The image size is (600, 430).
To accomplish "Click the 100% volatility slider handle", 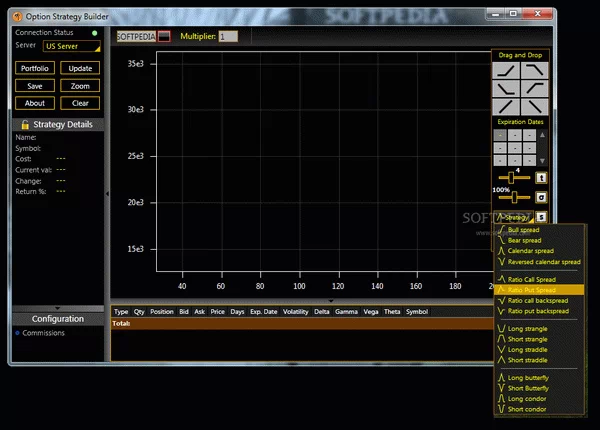I will pos(514,197).
